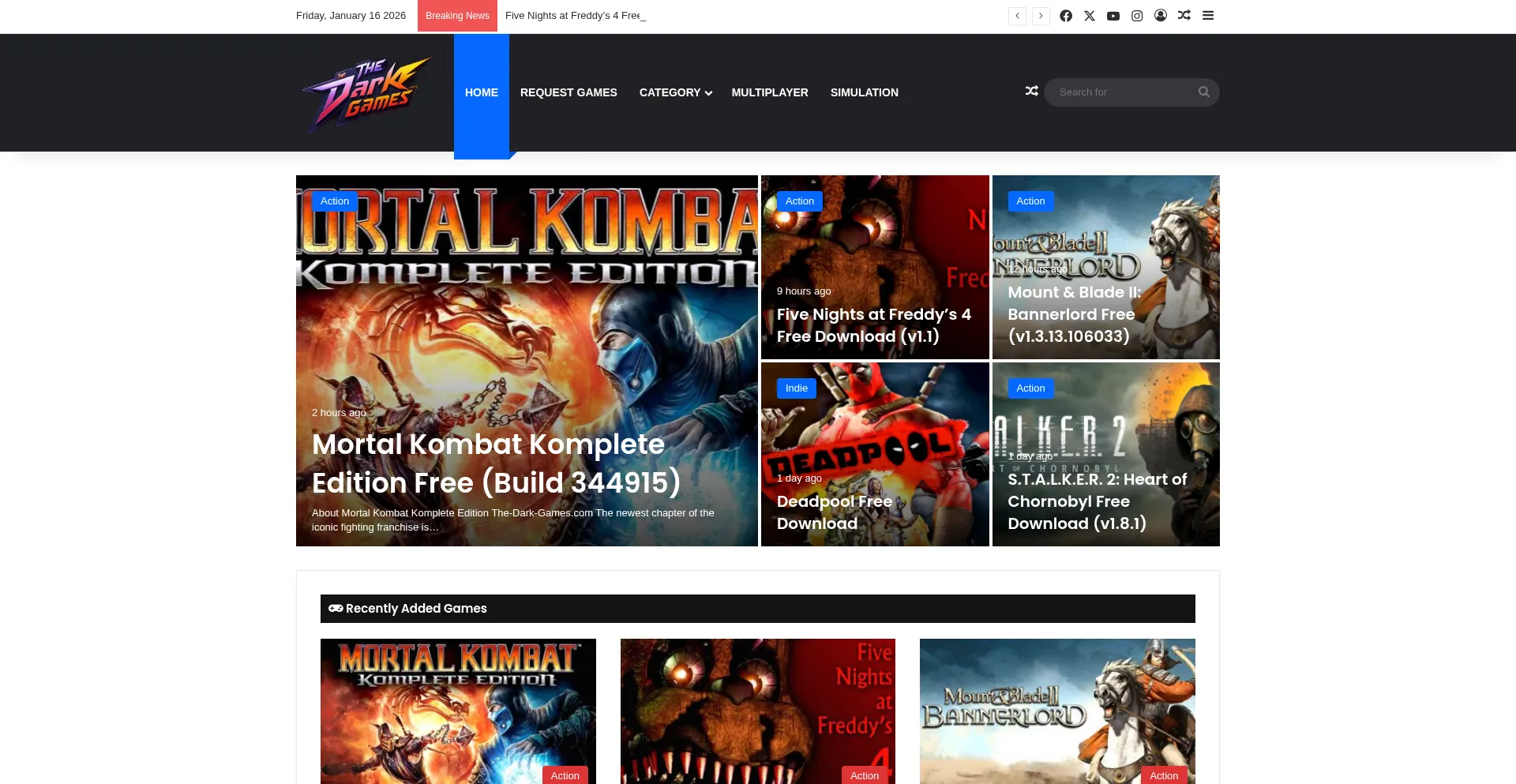1516x784 pixels.
Task: Open the Multiplayer menu item
Action: click(x=770, y=92)
